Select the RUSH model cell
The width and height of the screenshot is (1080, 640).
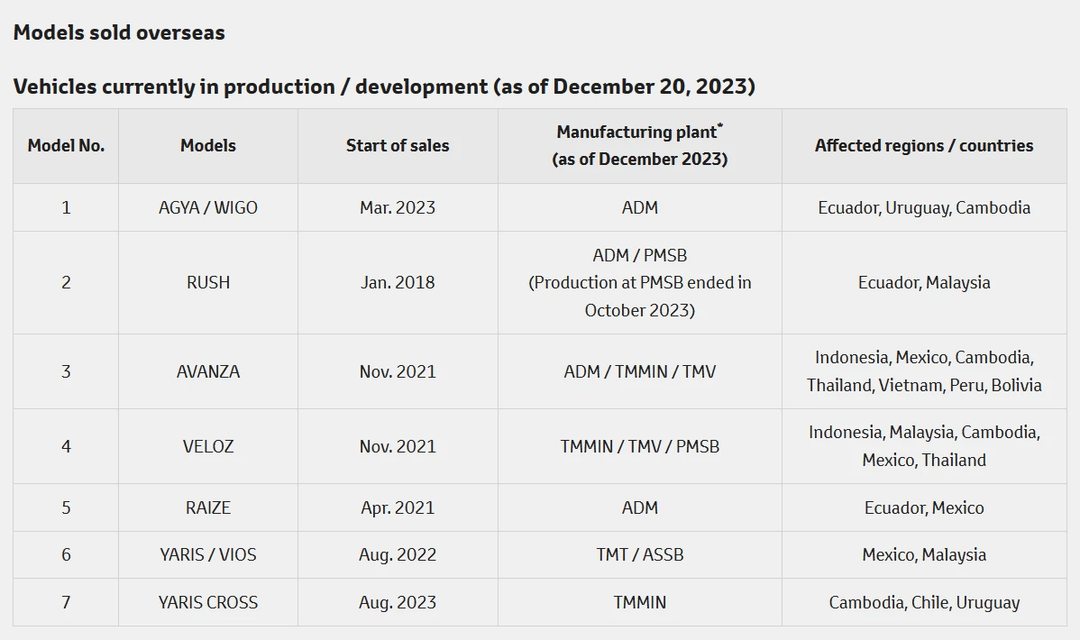[x=208, y=282]
